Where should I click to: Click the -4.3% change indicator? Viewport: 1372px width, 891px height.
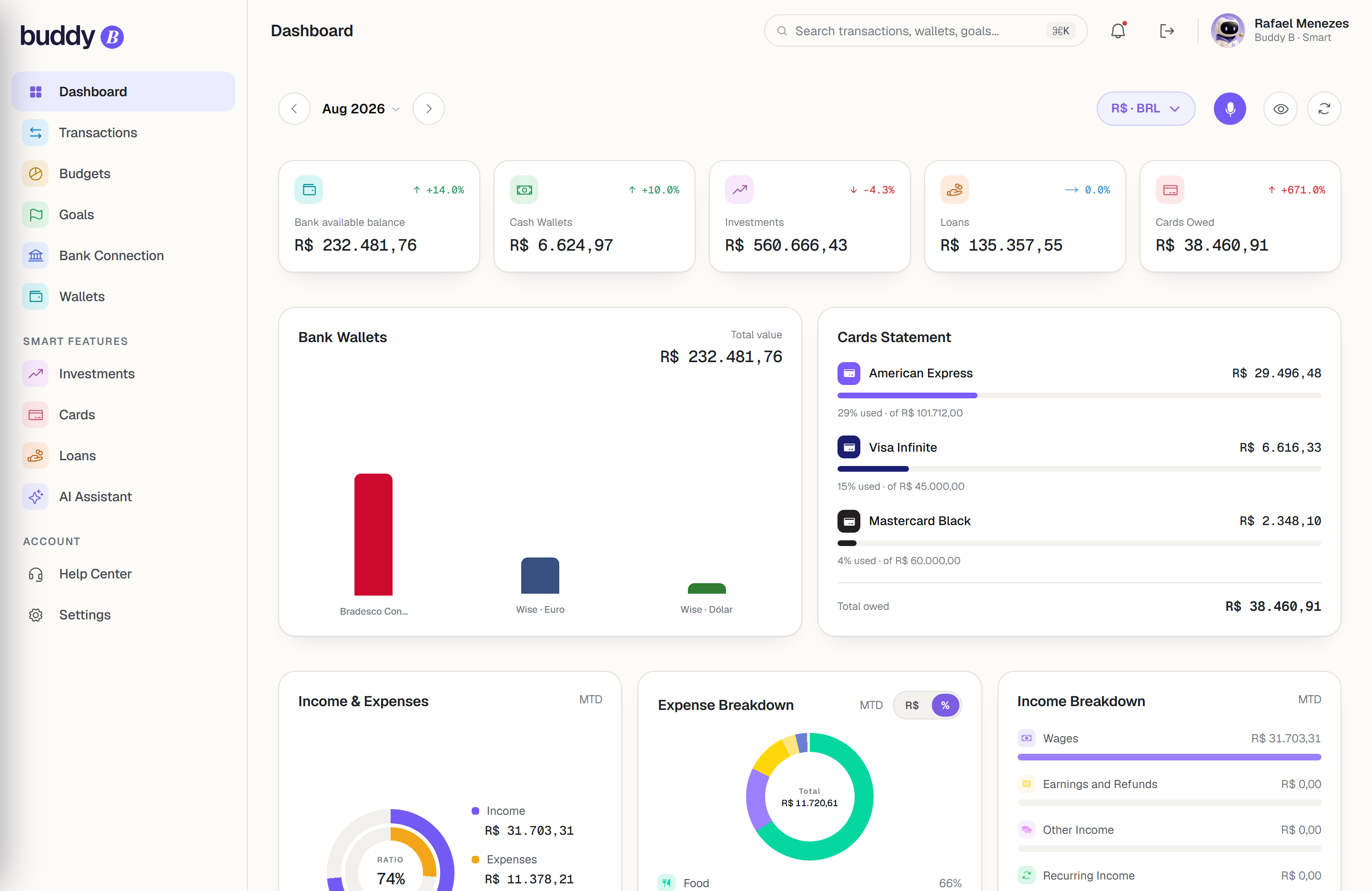(x=873, y=190)
